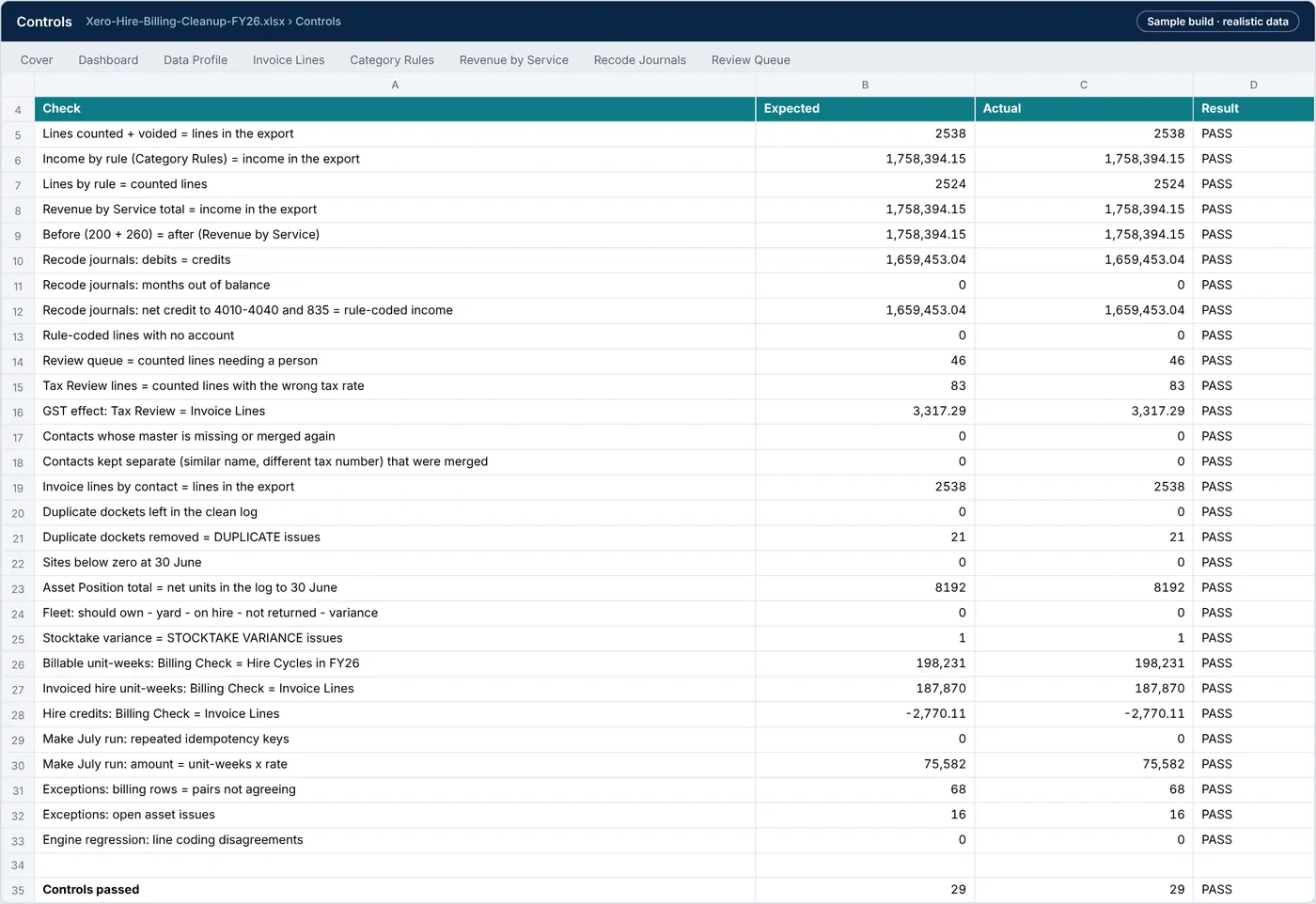Image resolution: width=1316 pixels, height=904 pixels.
Task: Select column A header
Action: 395,85
